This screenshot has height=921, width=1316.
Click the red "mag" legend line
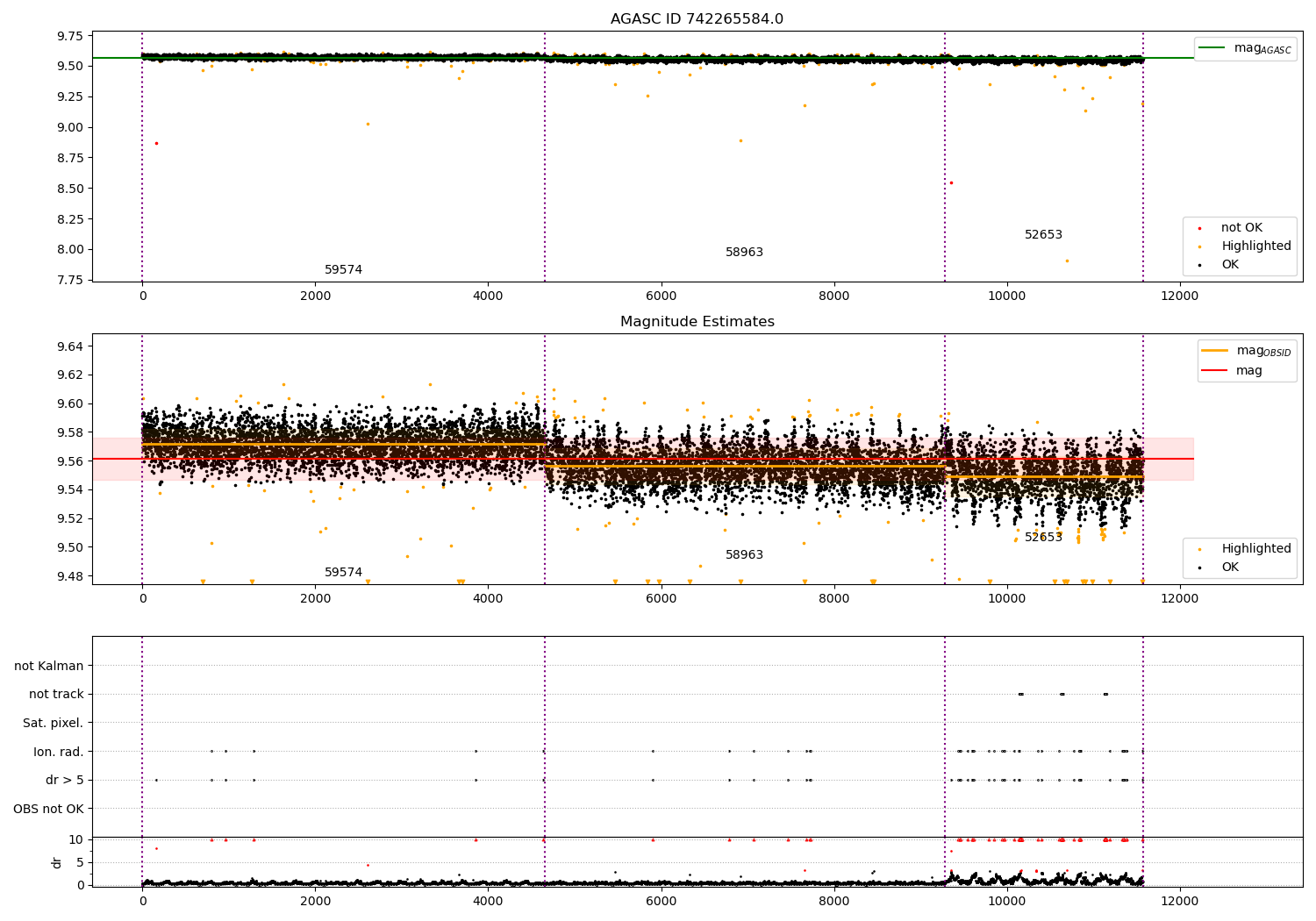1215,371
